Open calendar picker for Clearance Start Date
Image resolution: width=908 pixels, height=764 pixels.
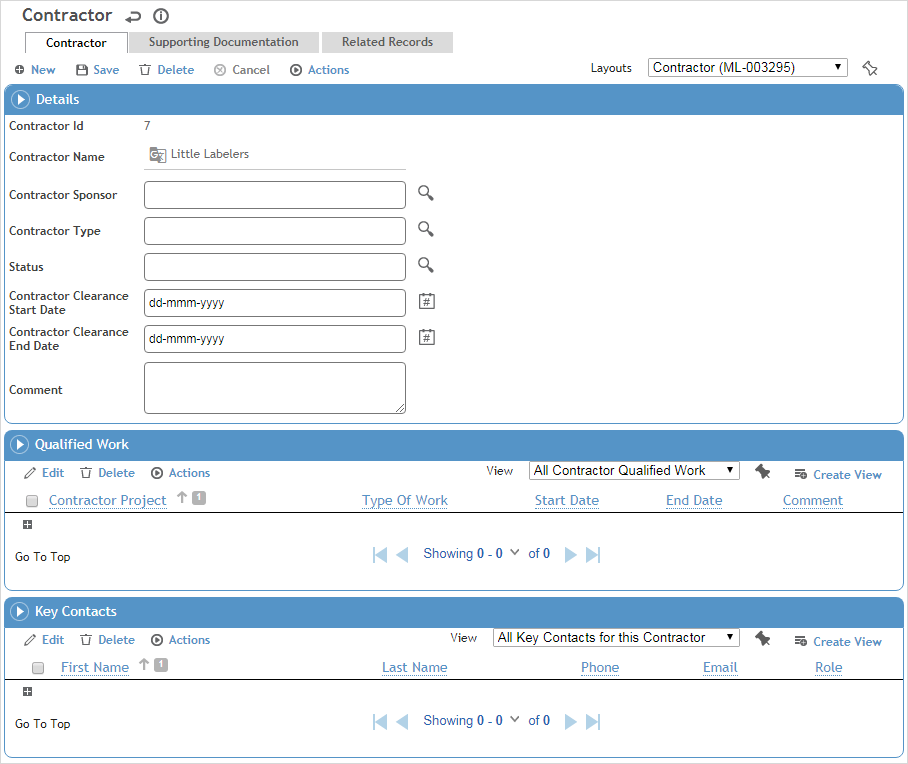coord(426,302)
